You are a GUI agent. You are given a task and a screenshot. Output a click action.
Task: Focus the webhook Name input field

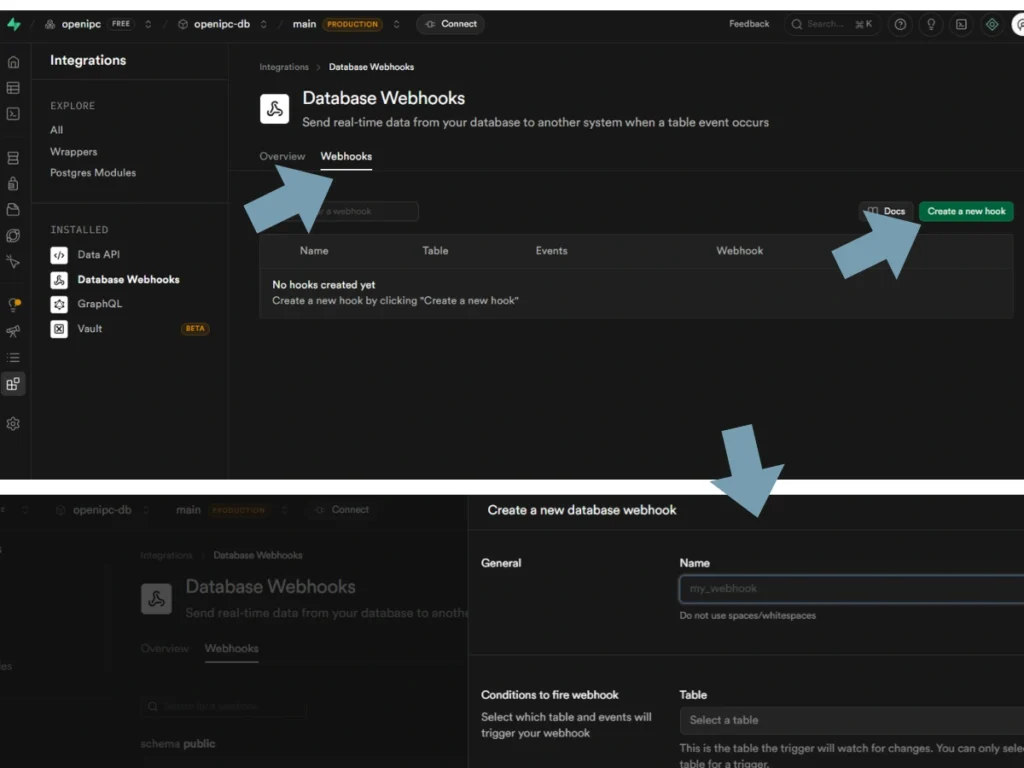coord(852,589)
